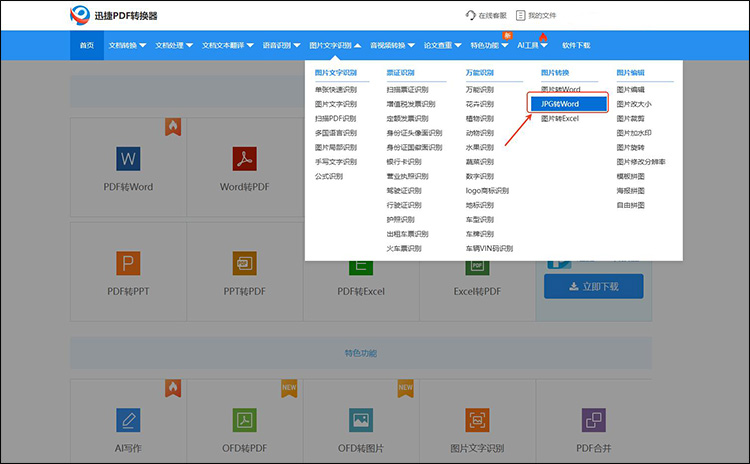Expand the AI工具 navigation dropdown

point(532,45)
